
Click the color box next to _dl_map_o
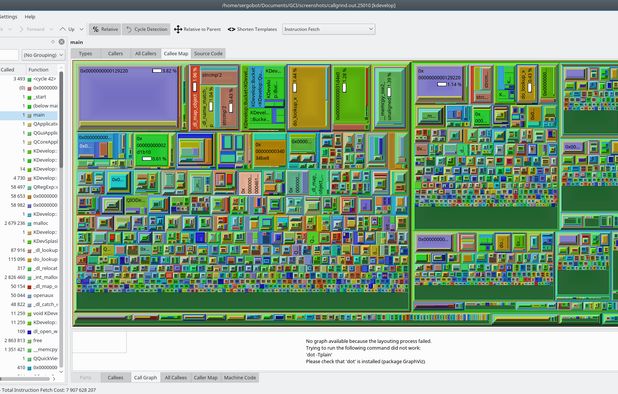[x=29, y=286]
